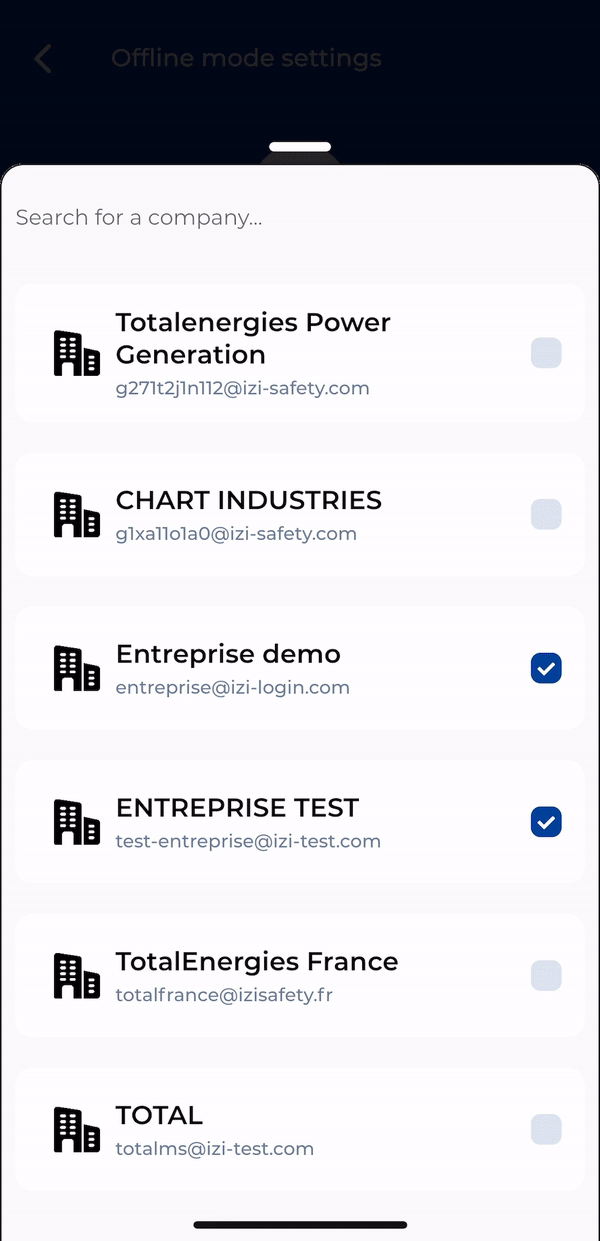Image resolution: width=600 pixels, height=1241 pixels.
Task: Click building icon next to TotalEnergies France
Action: pyautogui.click(x=76, y=976)
